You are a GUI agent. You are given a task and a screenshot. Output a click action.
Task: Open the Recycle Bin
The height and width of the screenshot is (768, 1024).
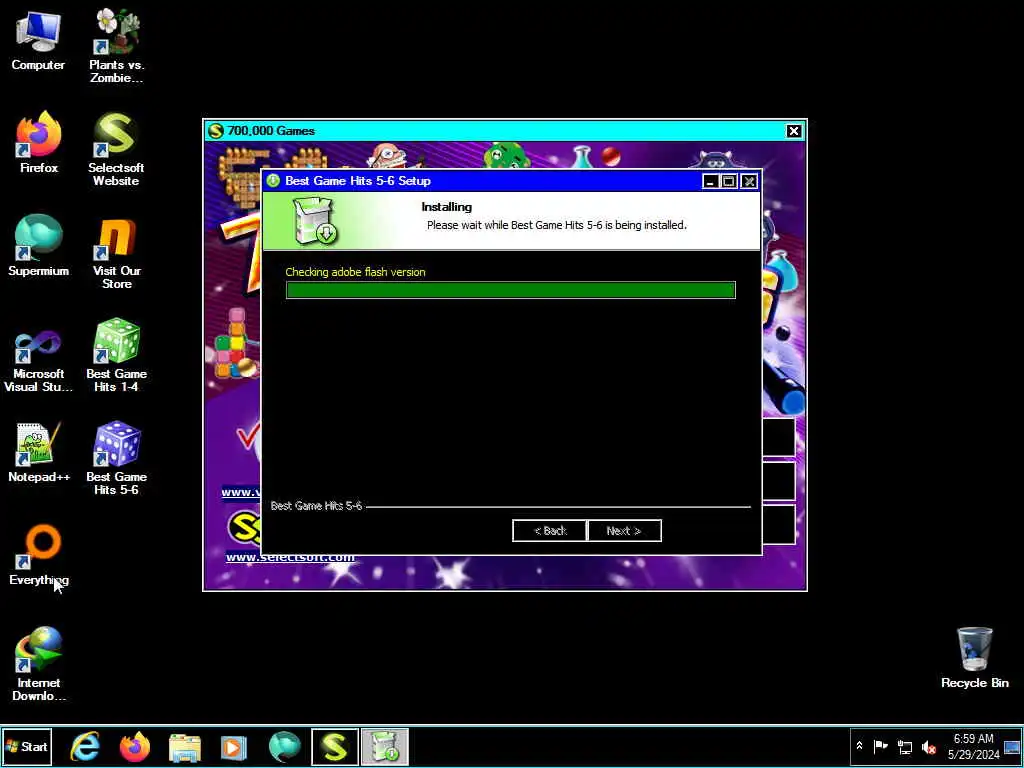point(974,658)
